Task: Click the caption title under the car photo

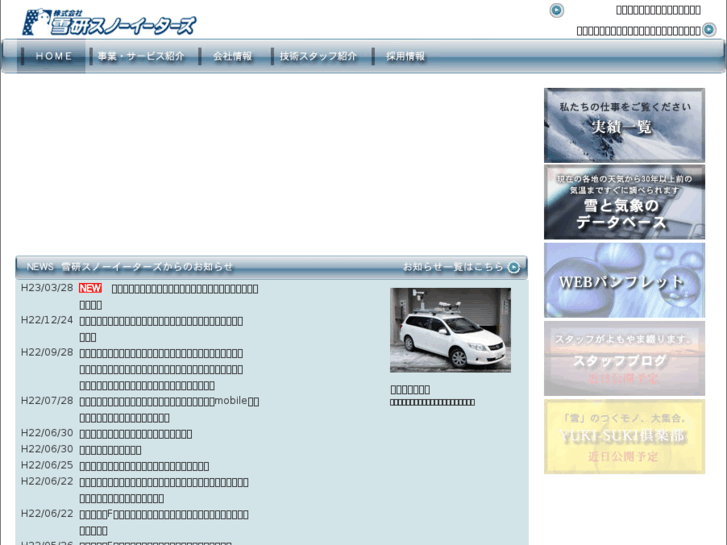Action: click(x=410, y=390)
